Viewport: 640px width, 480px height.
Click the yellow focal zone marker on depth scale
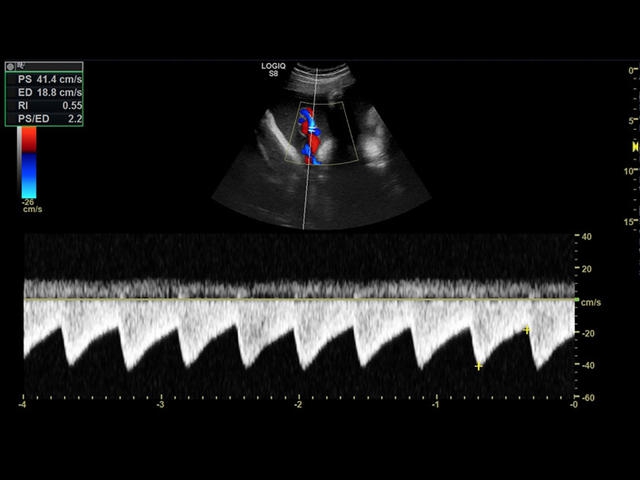(634, 147)
